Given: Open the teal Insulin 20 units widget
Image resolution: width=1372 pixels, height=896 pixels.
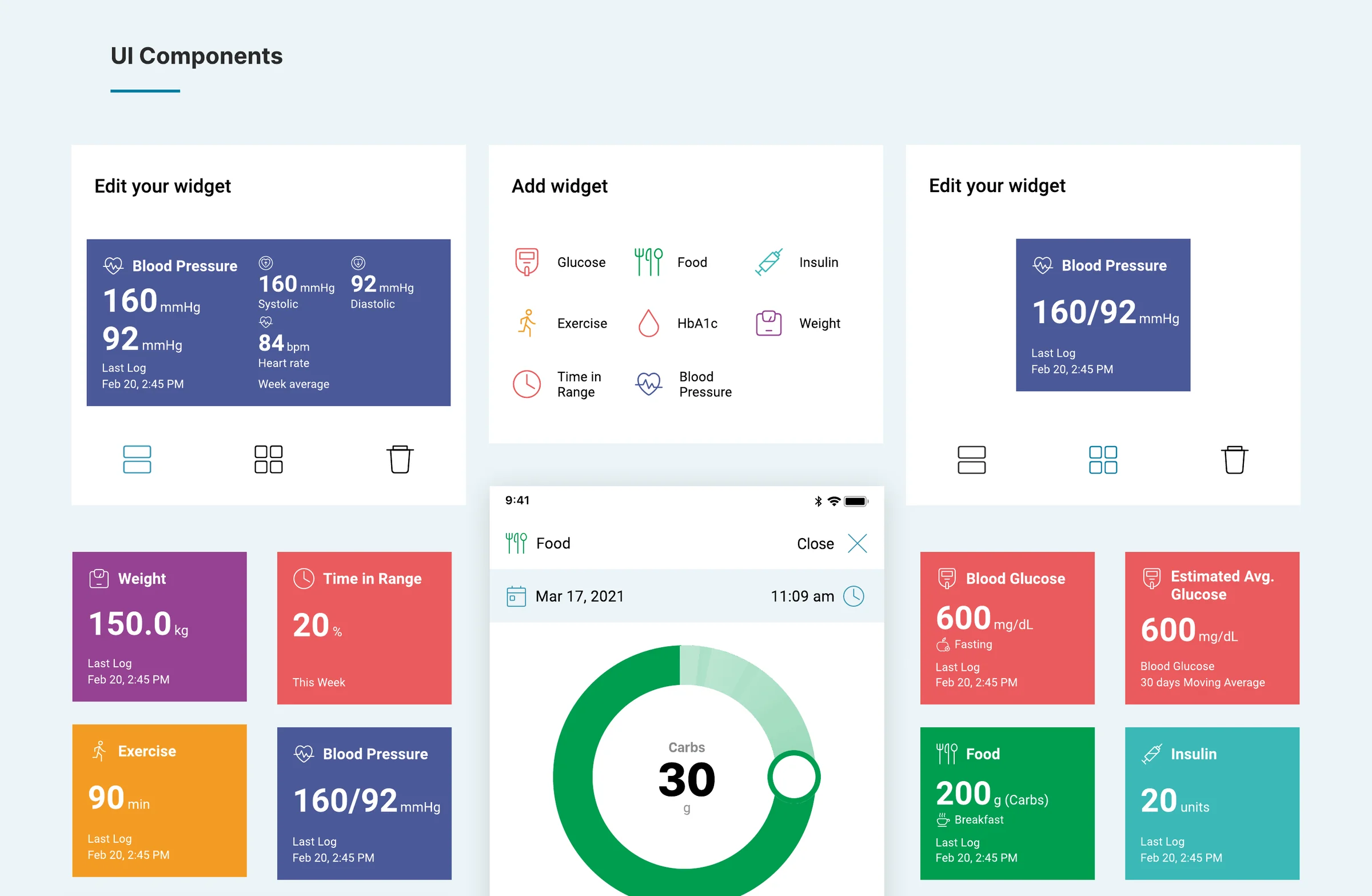Looking at the screenshot, I should pyautogui.click(x=1213, y=803).
